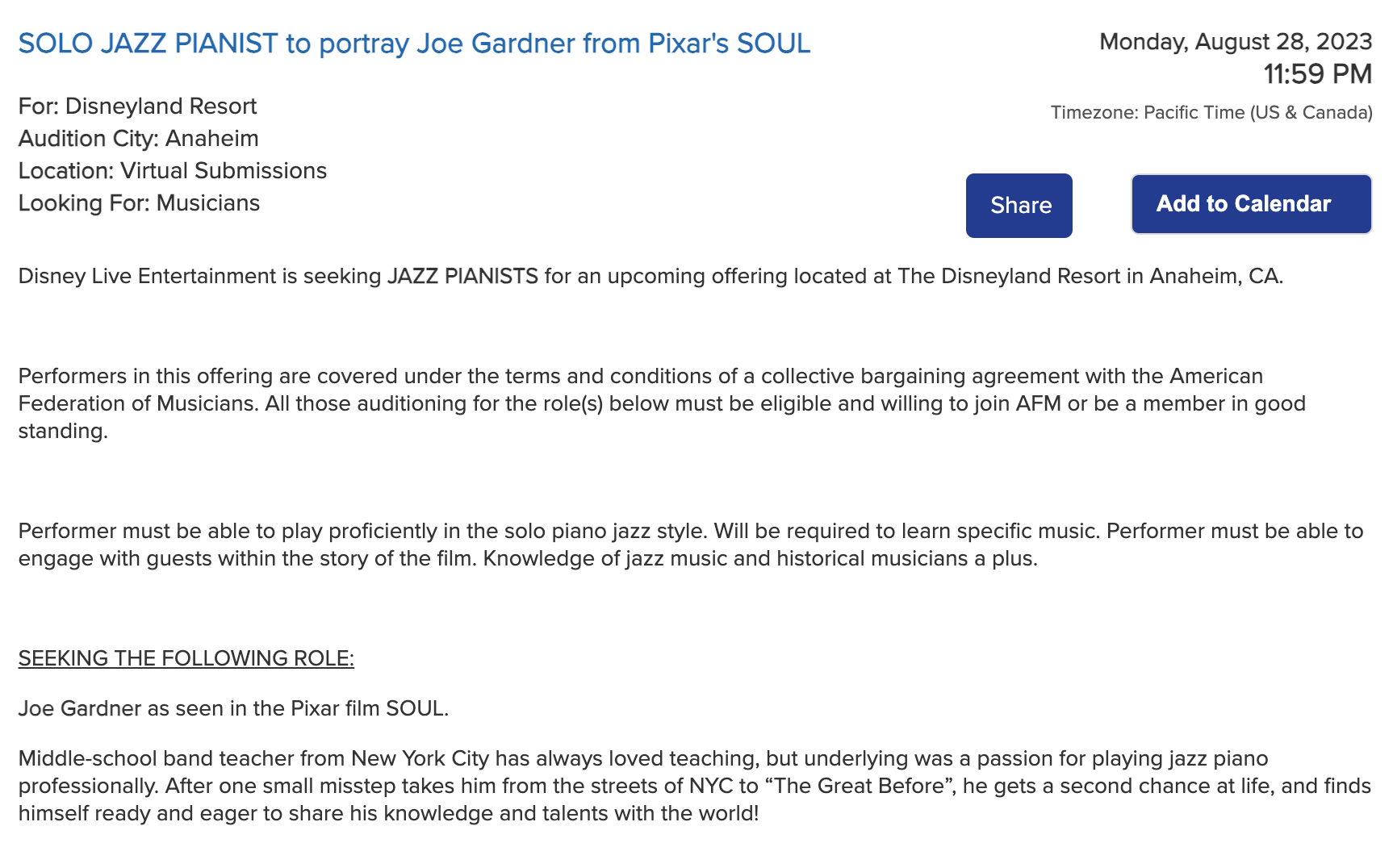Click the 11:59 PM deadline time
1393x868 pixels.
coord(1317,74)
